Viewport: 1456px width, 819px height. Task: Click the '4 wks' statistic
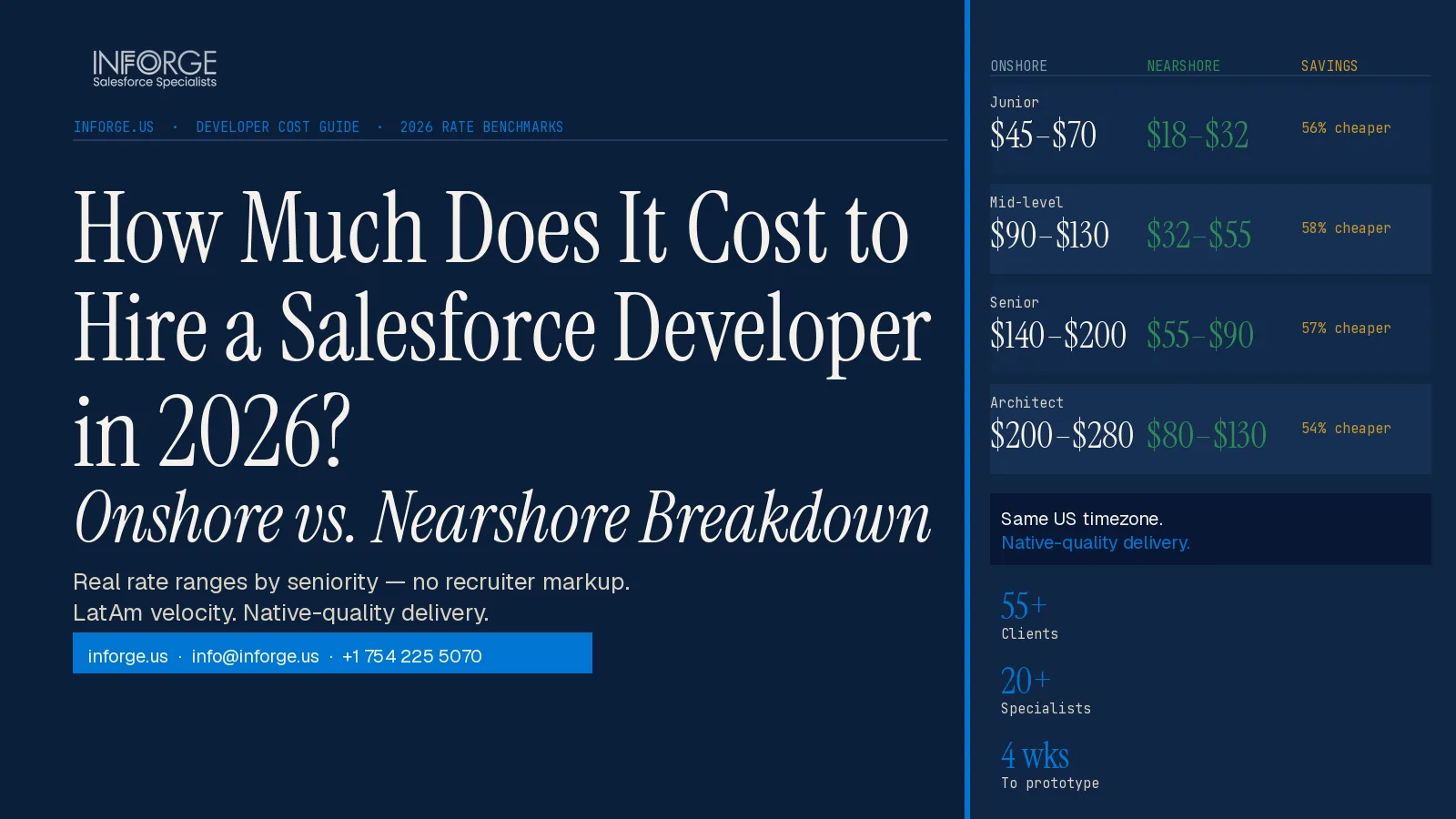pos(1035,755)
